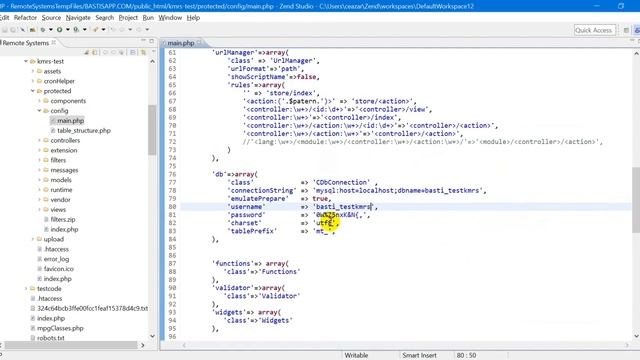640x360 pixels.
Task: Click the green Run button in the toolbar
Action: 60,29
